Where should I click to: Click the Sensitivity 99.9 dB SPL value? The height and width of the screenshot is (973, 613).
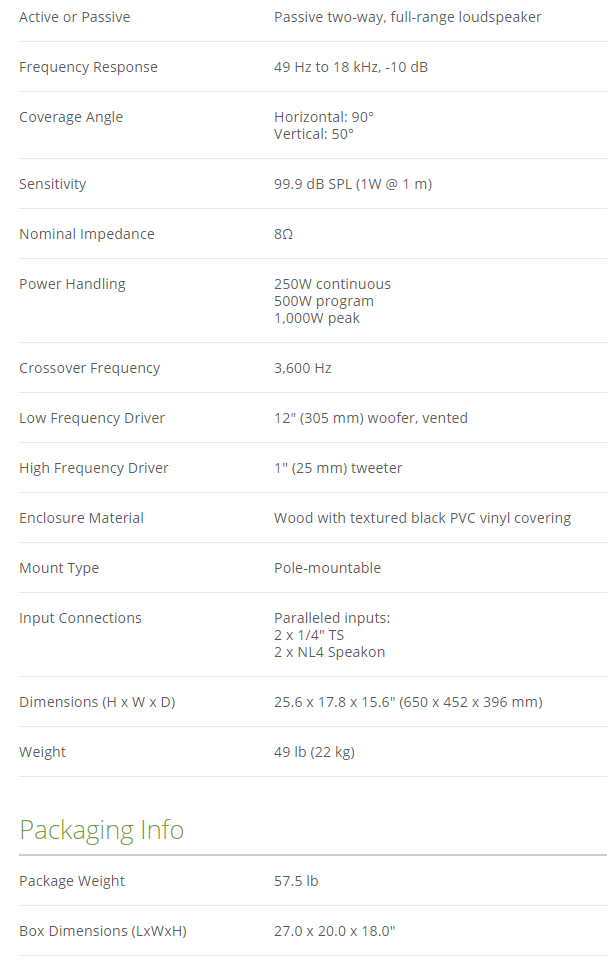[x=353, y=184]
